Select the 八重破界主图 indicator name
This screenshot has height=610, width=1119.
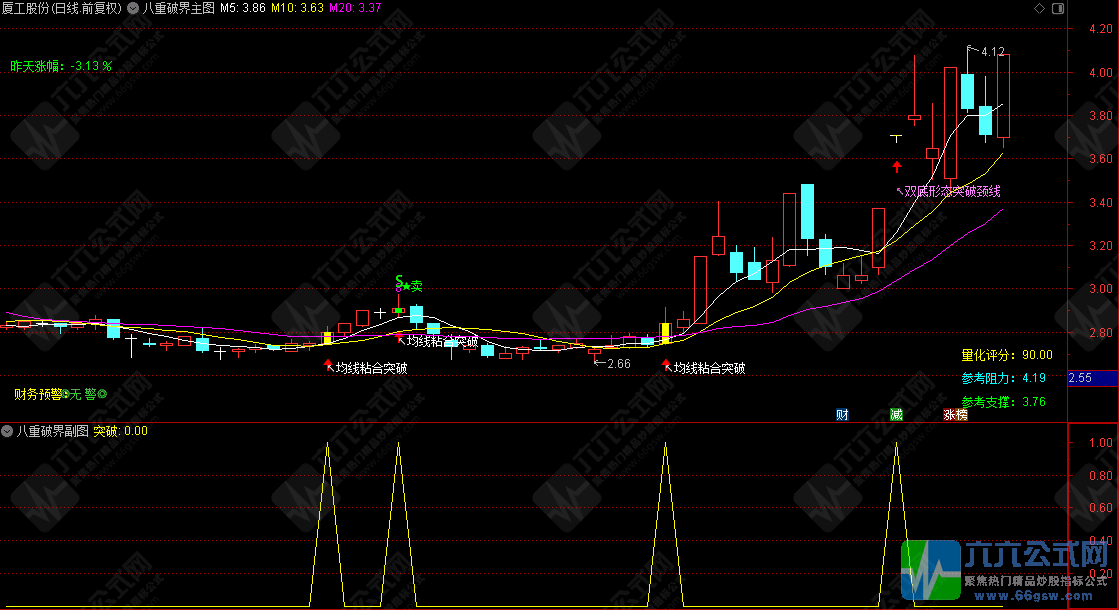178,9
